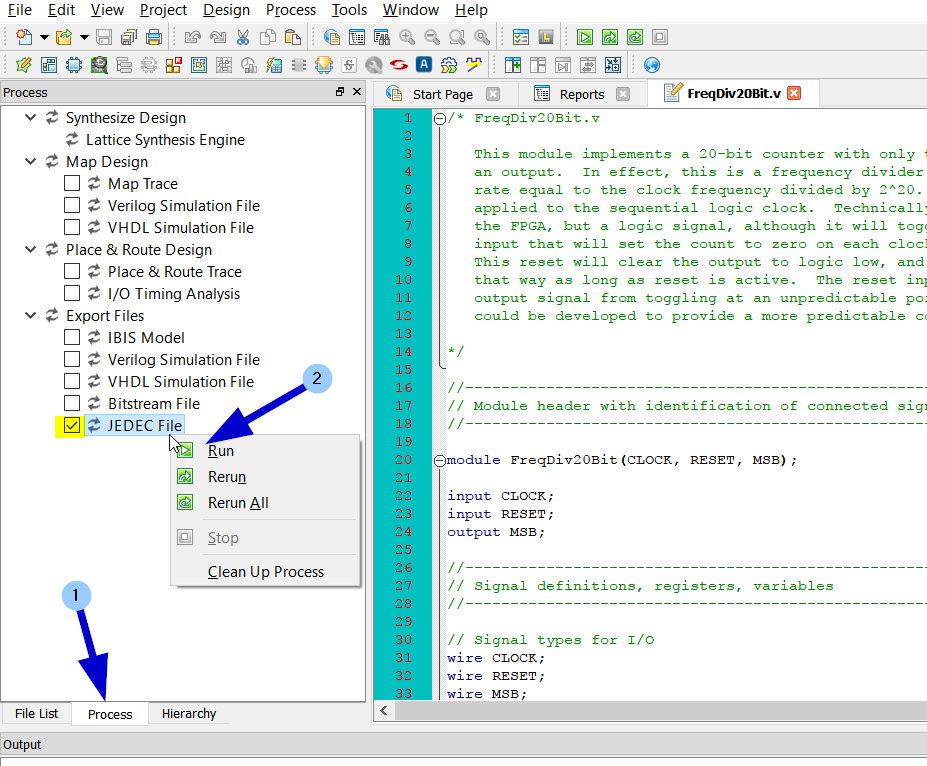This screenshot has width=927, height=766.
Task: Choose Rerun All from the context menu
Action: [265, 503]
